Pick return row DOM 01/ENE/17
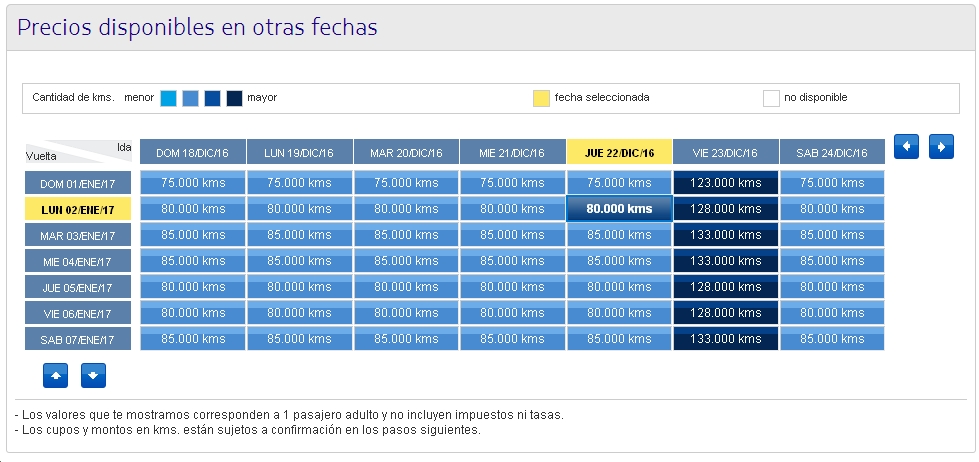The height and width of the screenshot is (462, 979). [78, 184]
